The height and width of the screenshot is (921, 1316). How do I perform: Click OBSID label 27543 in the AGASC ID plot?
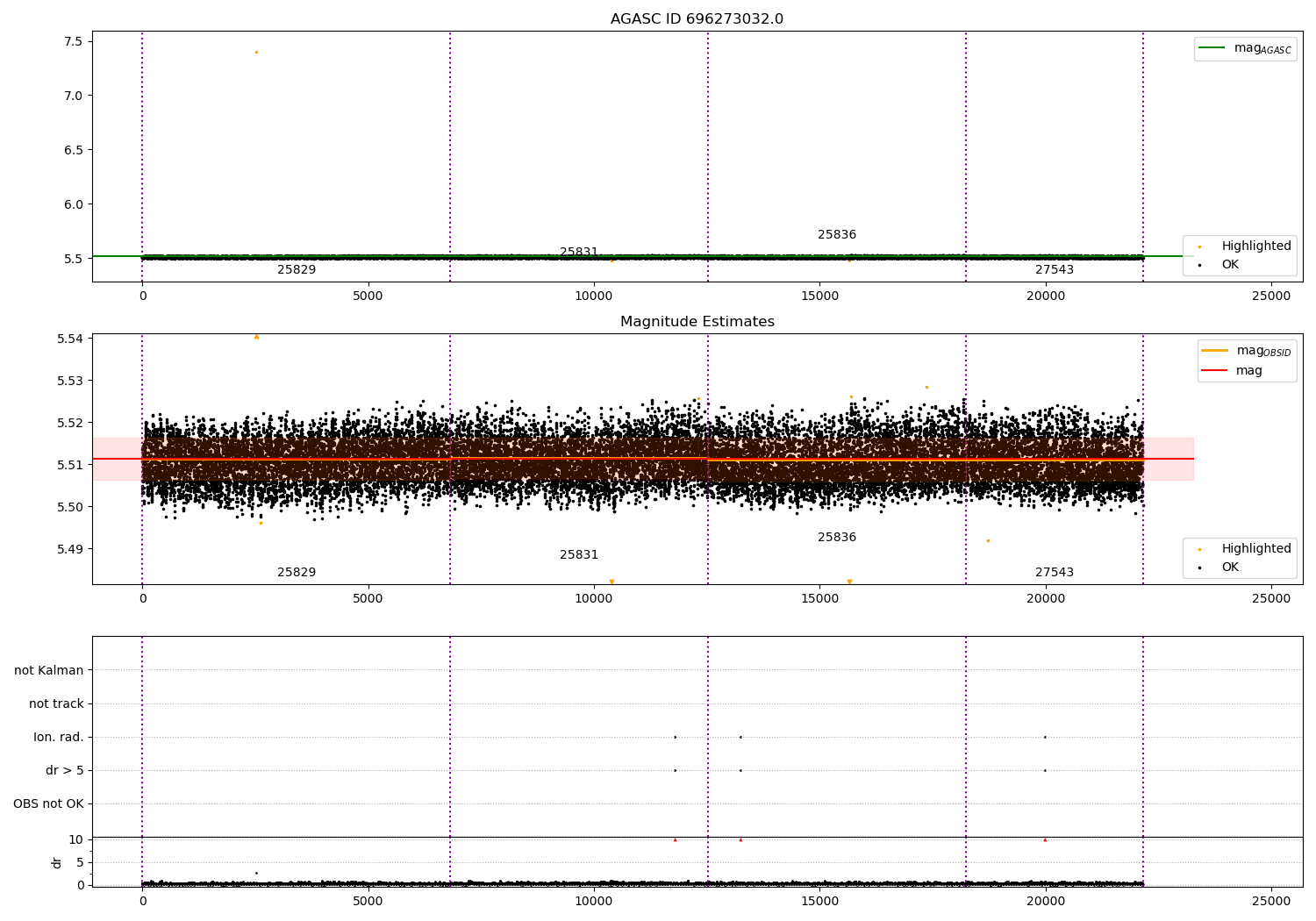point(1055,270)
